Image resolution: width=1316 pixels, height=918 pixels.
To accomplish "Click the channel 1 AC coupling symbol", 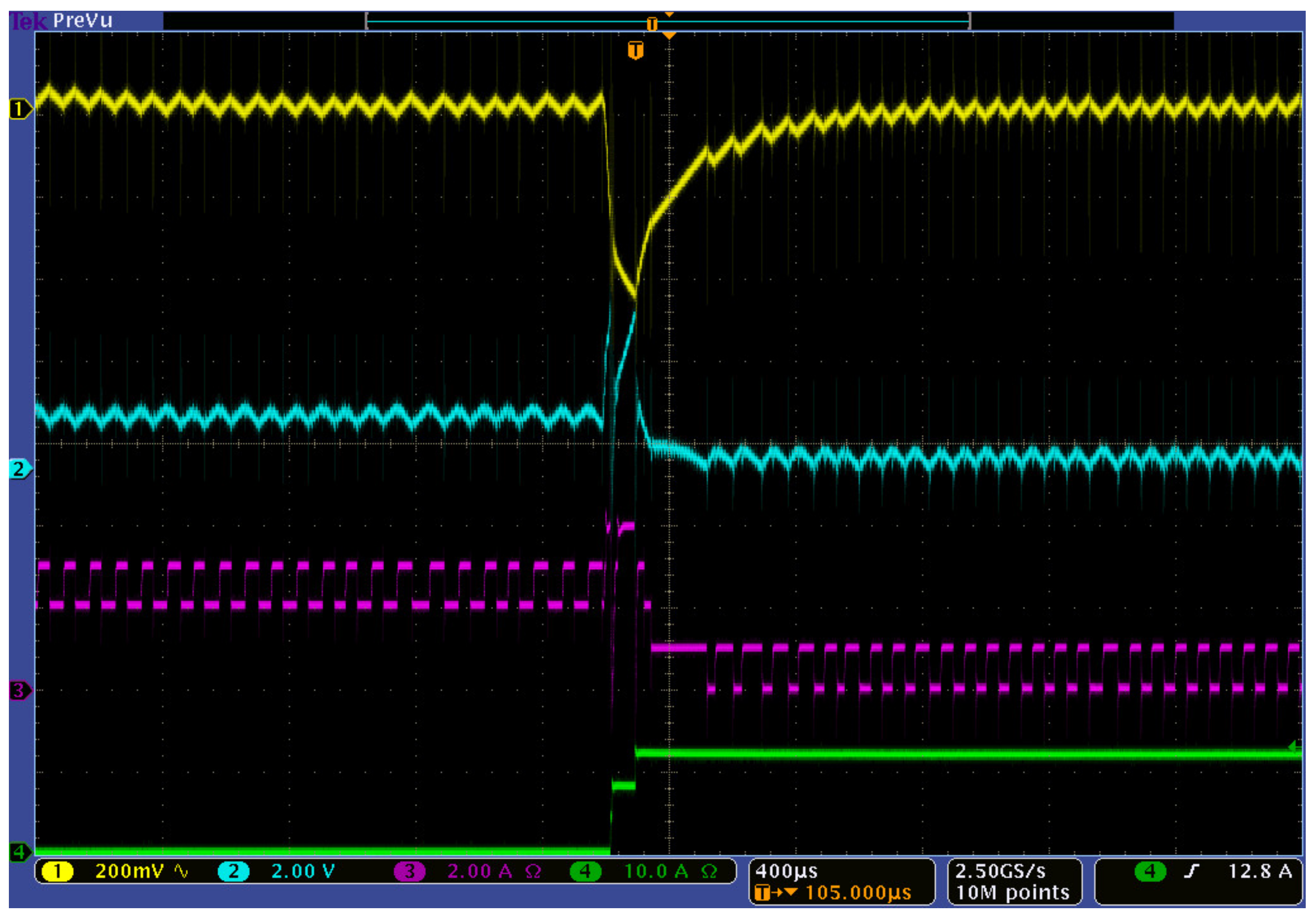I will click(181, 872).
